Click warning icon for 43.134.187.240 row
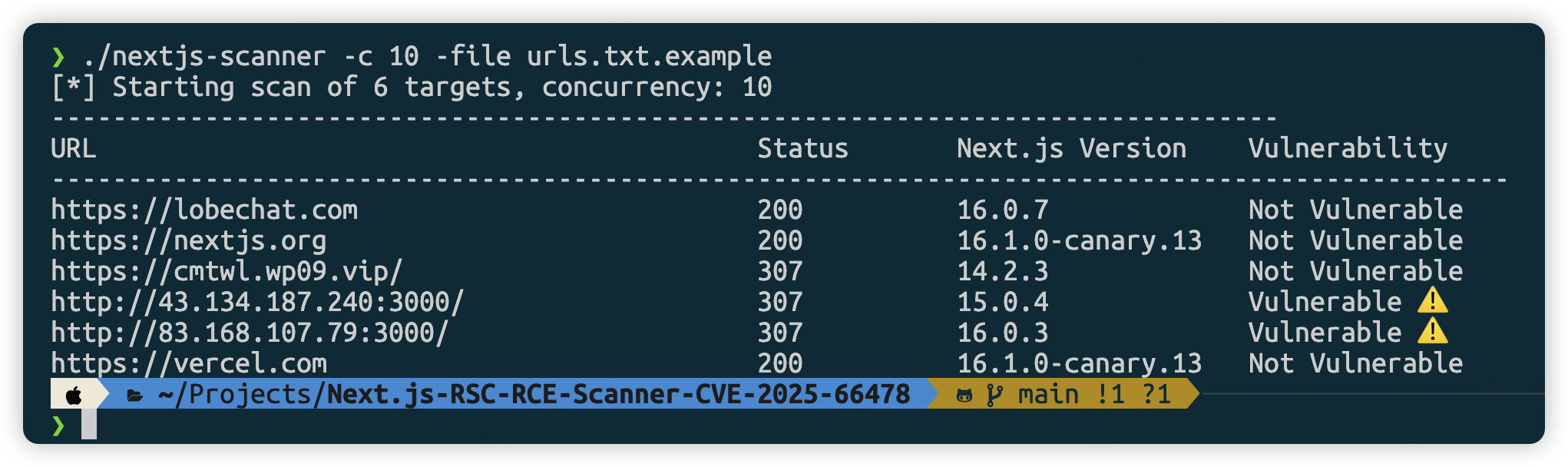Screen dimensions: 1568x467 point(1433,301)
